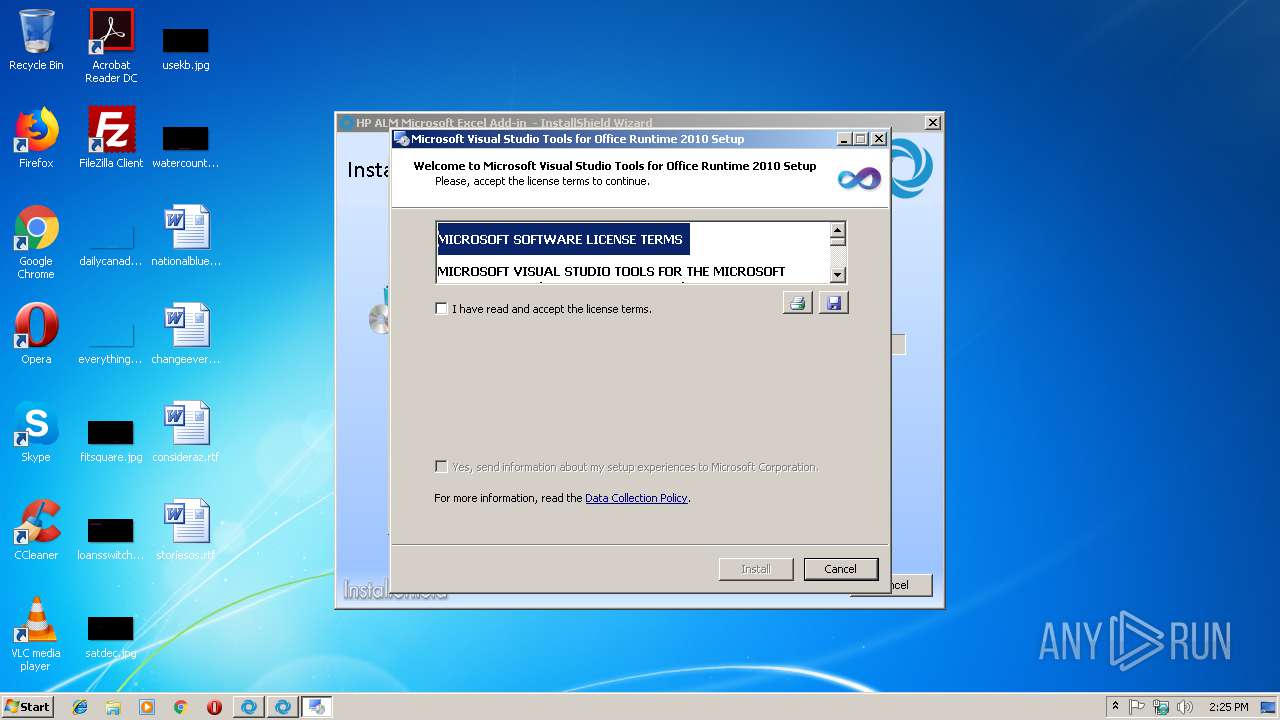Launch CCleaner from the desktop
Image resolution: width=1280 pixels, height=720 pixels.
coord(36,531)
